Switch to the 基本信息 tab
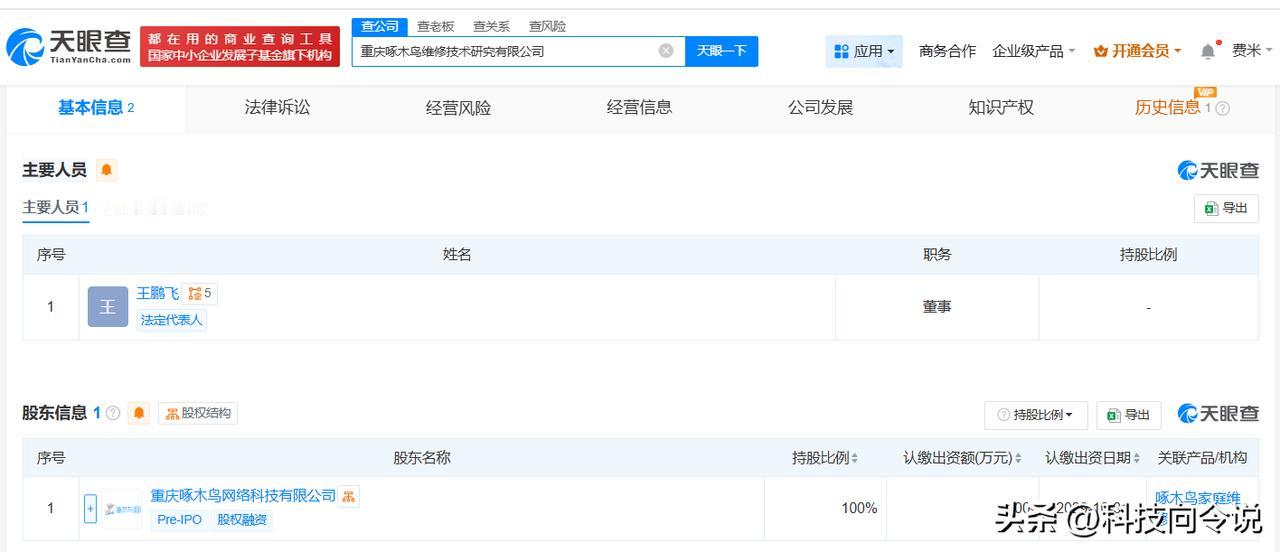The image size is (1280, 552). (96, 108)
